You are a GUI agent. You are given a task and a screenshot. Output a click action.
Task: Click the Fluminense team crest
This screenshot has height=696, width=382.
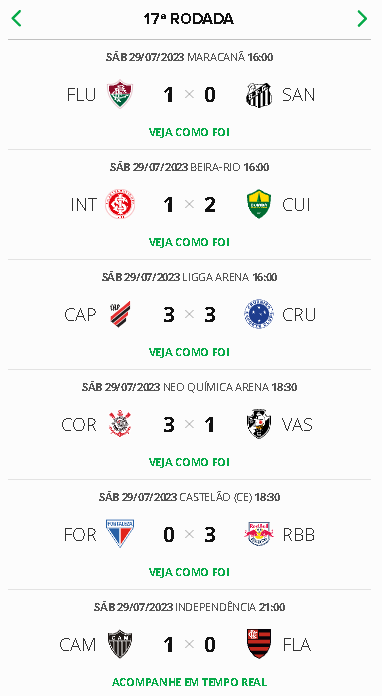(x=120, y=94)
